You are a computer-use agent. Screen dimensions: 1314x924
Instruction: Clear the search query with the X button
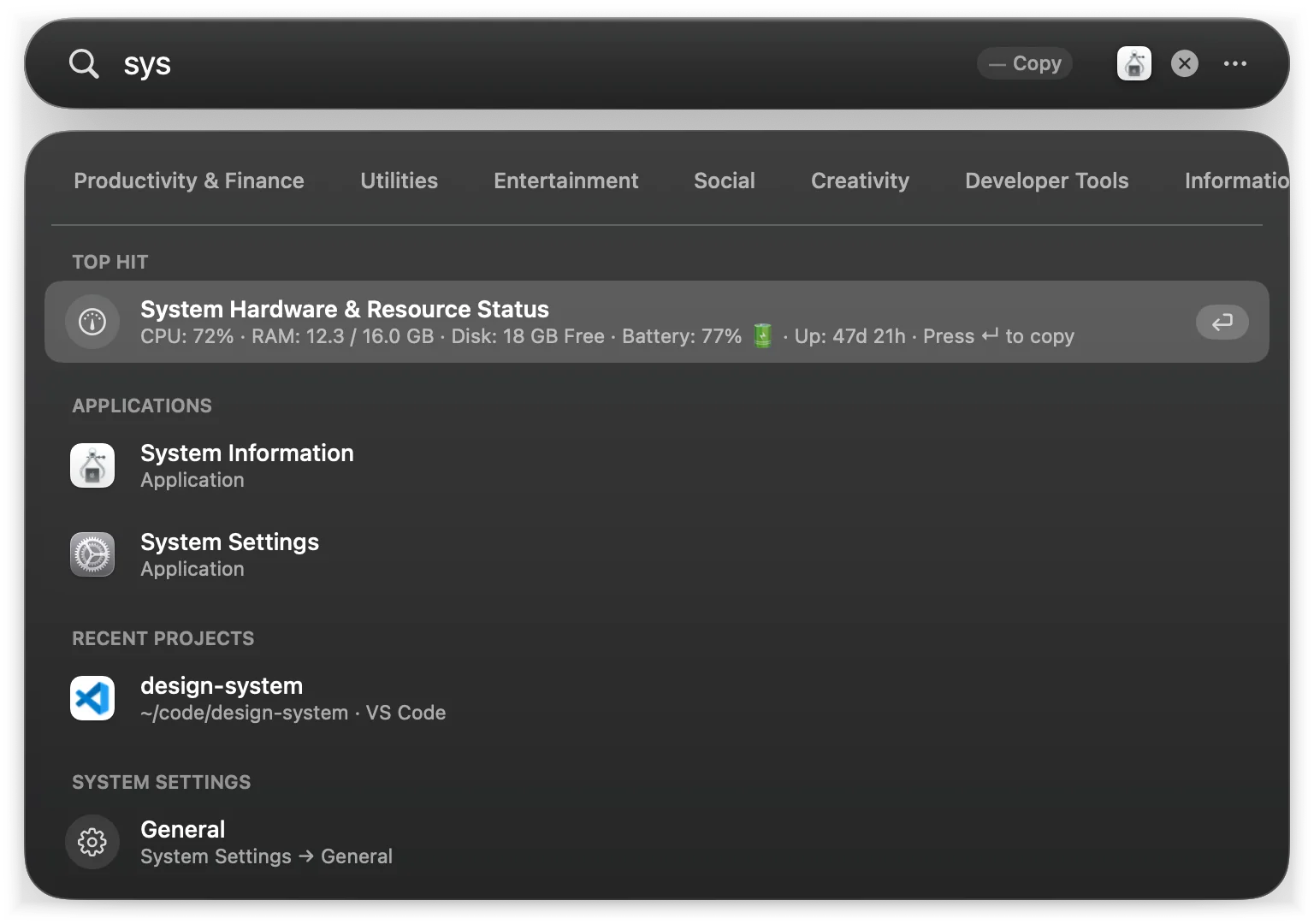tap(1184, 63)
